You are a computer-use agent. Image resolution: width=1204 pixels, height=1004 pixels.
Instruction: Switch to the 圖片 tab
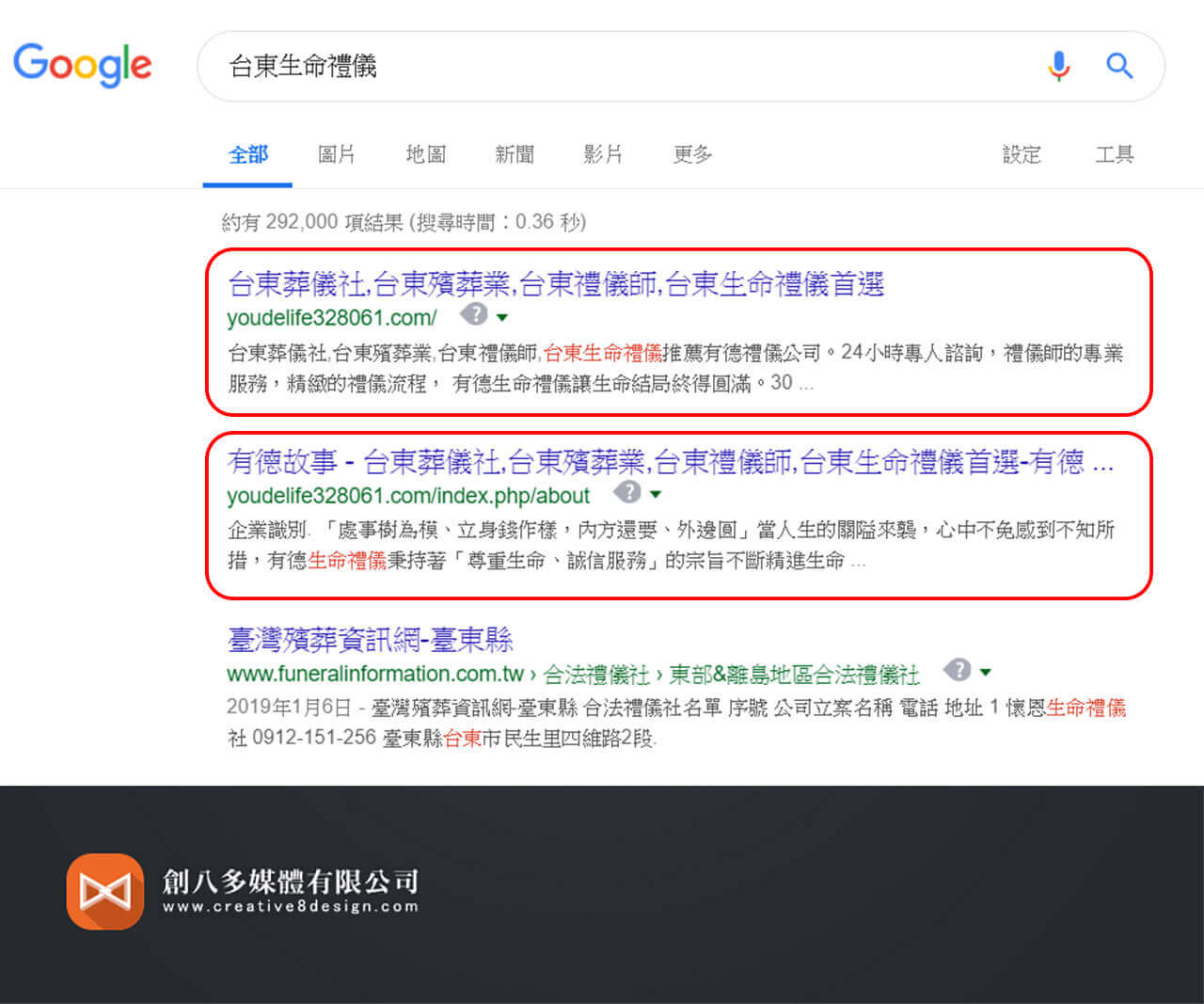coord(337,154)
